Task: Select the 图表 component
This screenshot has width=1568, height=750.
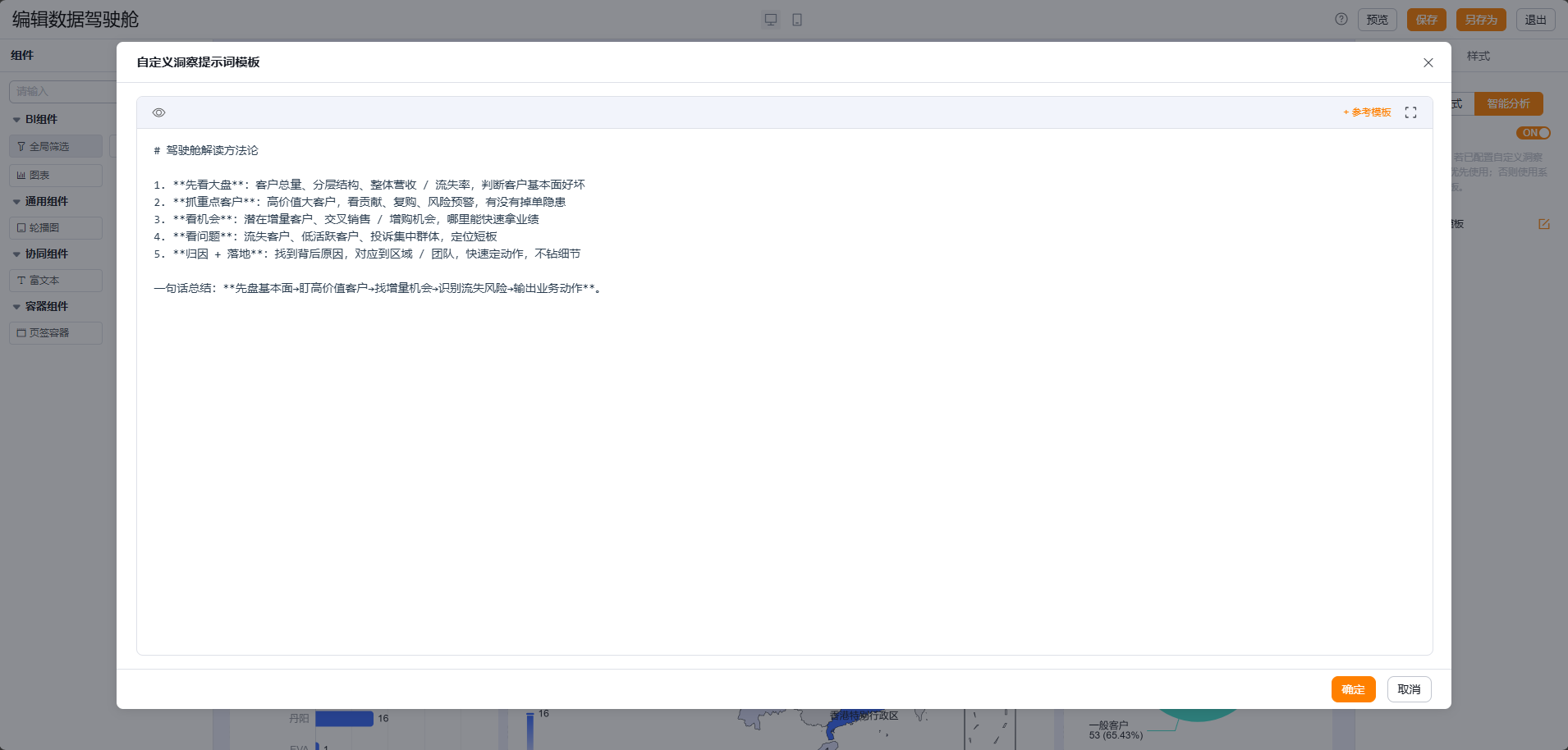Action: click(x=56, y=175)
